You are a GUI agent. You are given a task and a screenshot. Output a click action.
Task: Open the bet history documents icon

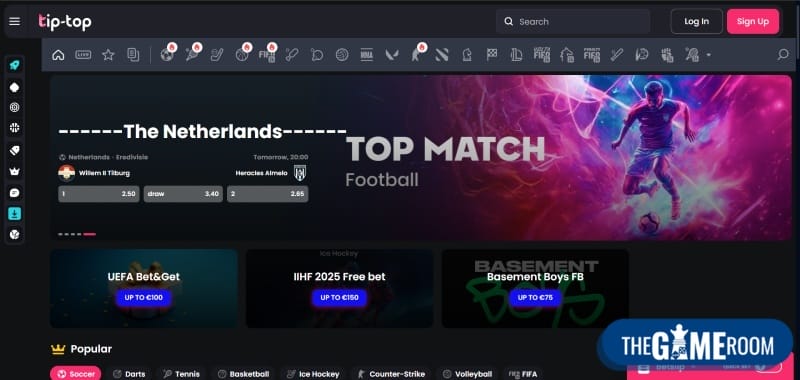pos(133,55)
